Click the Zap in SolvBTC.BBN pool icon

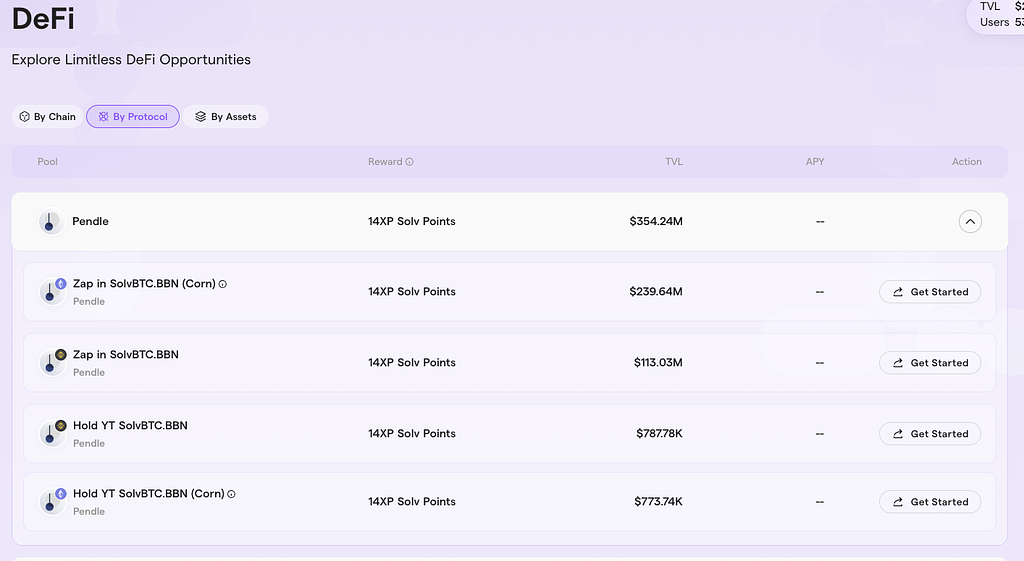click(51, 363)
